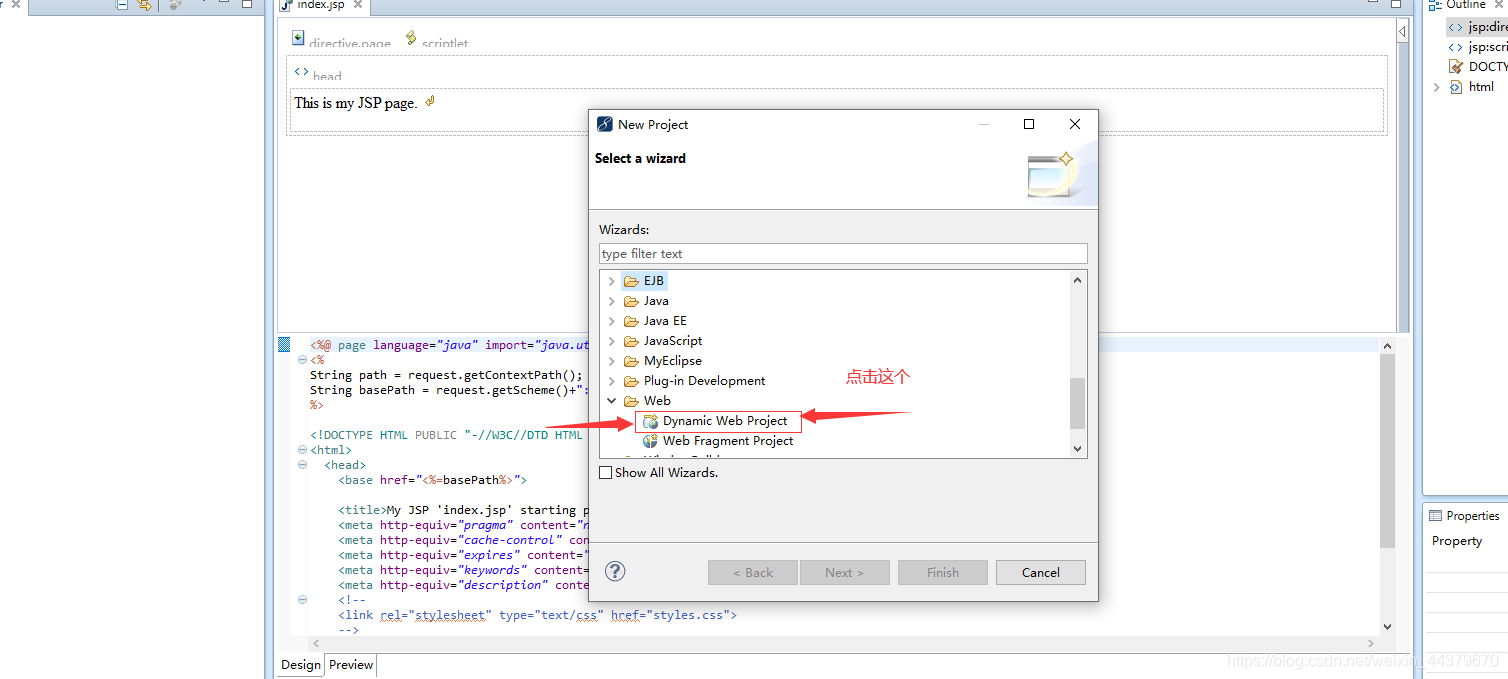Switch to the Design tab
This screenshot has width=1508, height=679.
[300, 665]
